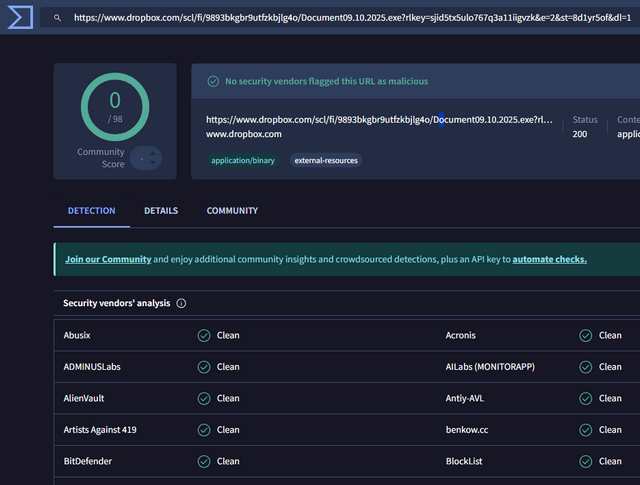Open the DETAILS tab
Viewport: 640px width, 485px height.
(161, 211)
